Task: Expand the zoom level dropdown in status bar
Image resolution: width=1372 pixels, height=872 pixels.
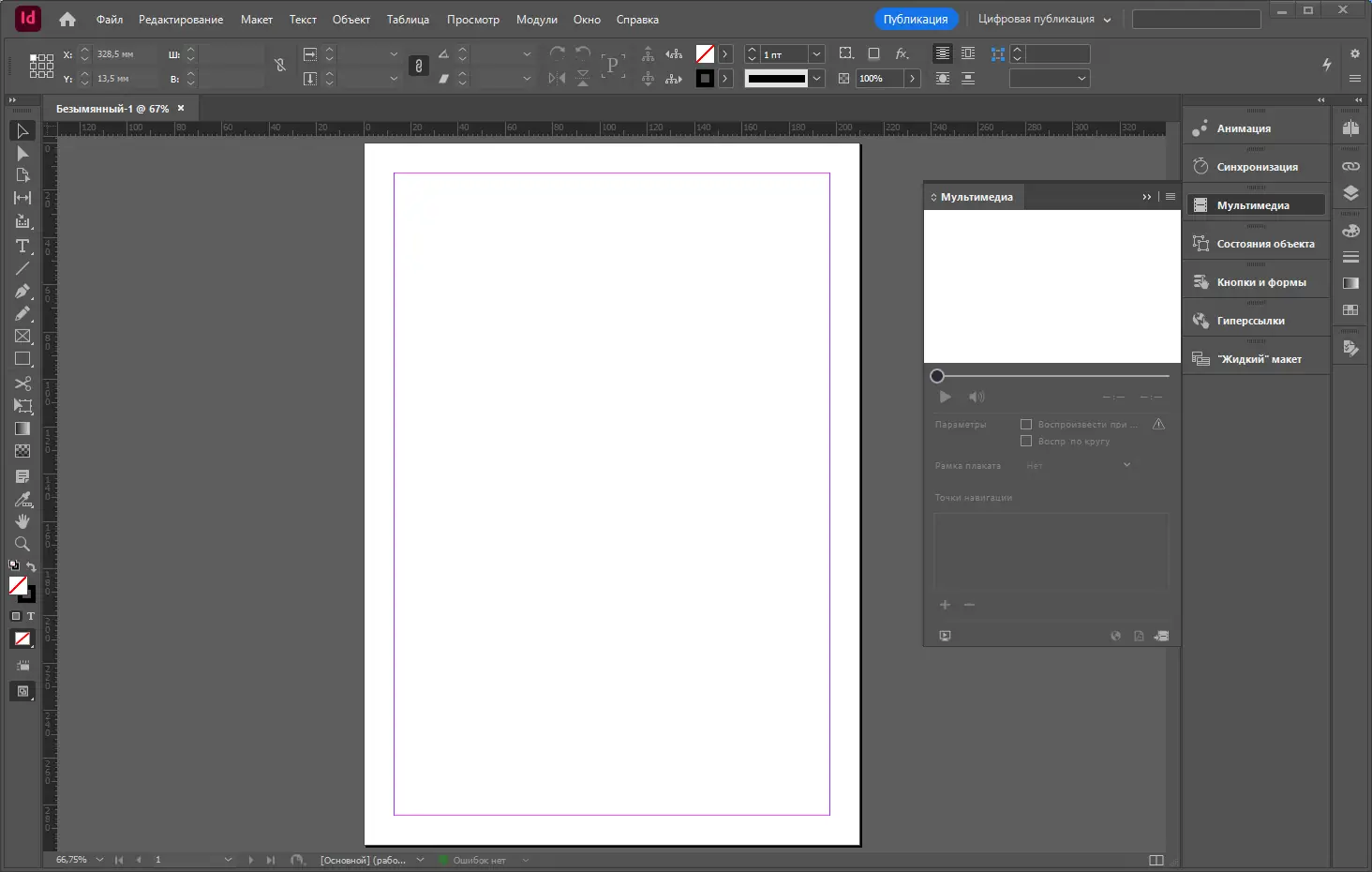Action: pos(99,860)
